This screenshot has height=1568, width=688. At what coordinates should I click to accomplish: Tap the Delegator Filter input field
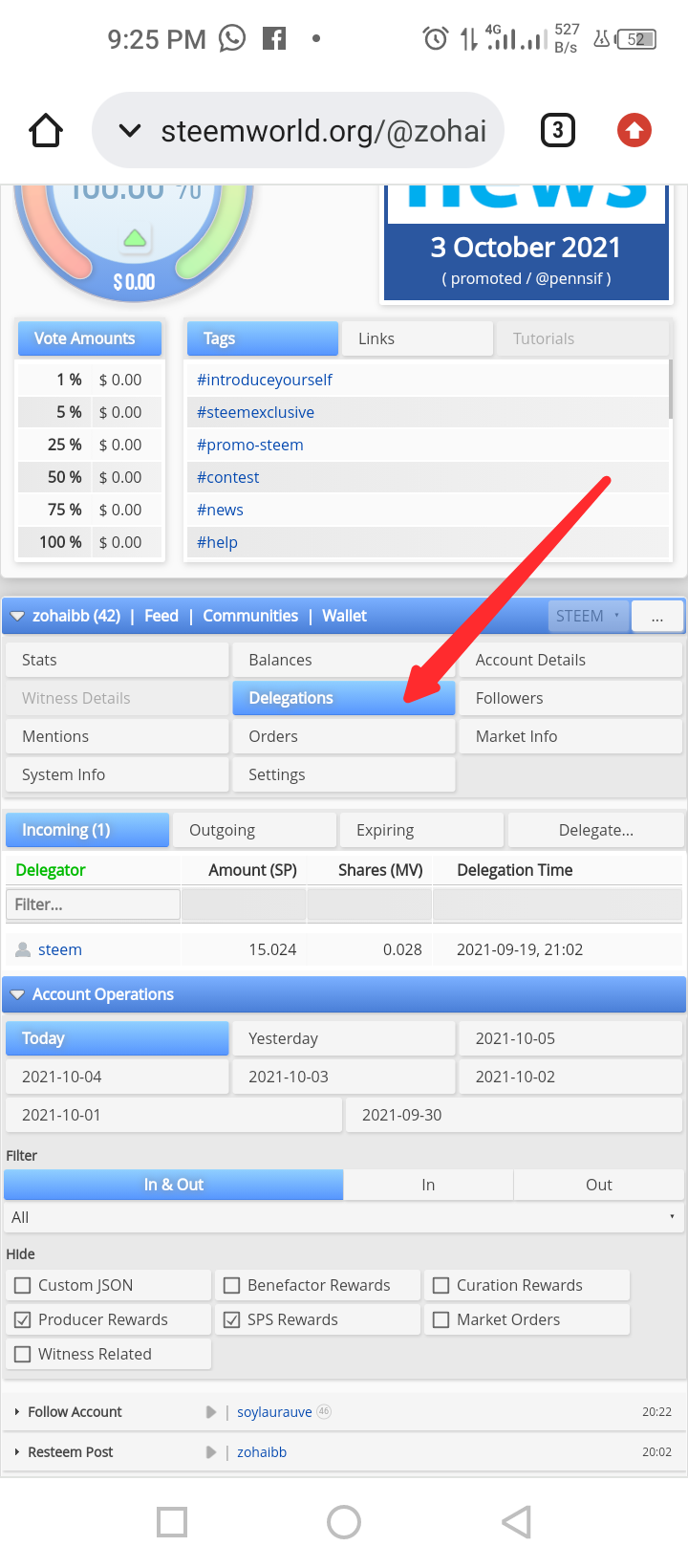(x=93, y=904)
